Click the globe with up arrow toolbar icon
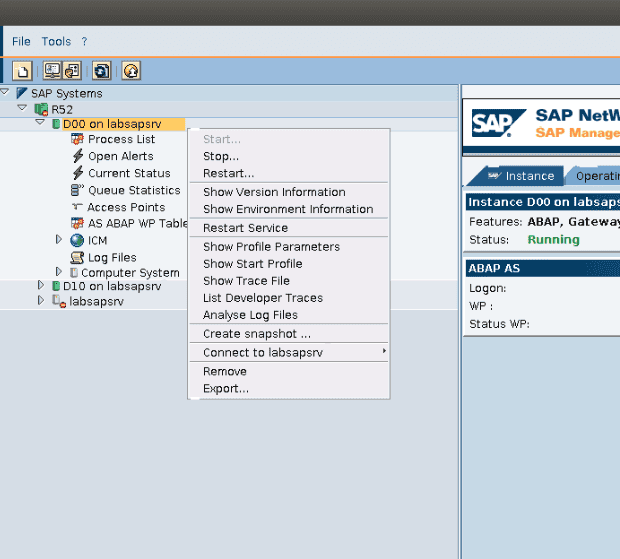Image resolution: width=620 pixels, height=559 pixels. pyautogui.click(x=131, y=71)
